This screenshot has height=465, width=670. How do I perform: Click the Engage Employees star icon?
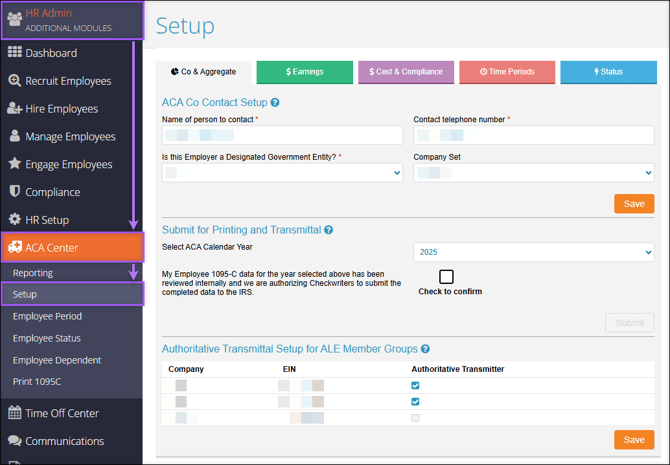(15, 163)
